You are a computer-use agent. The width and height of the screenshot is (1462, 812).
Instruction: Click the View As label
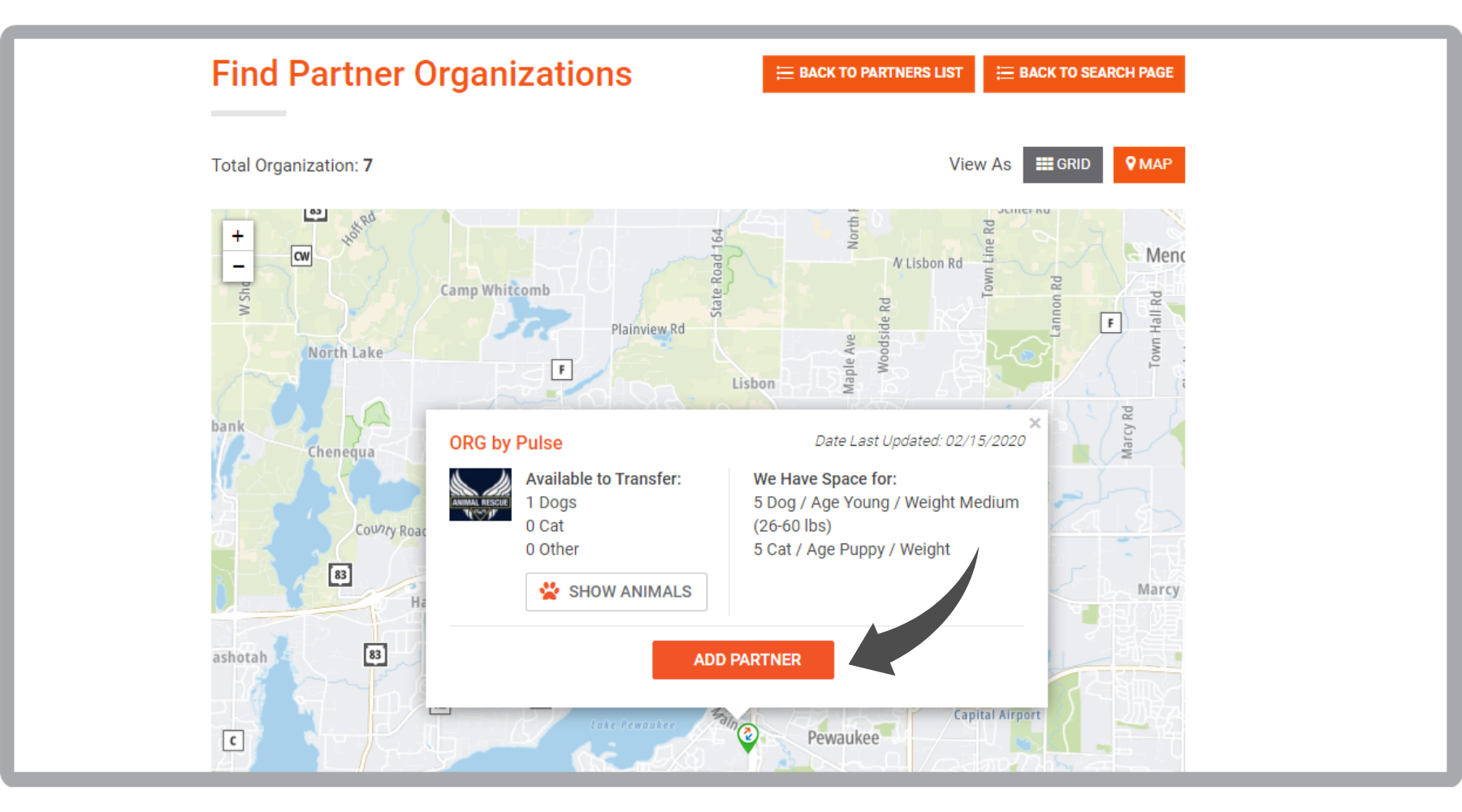coord(980,164)
